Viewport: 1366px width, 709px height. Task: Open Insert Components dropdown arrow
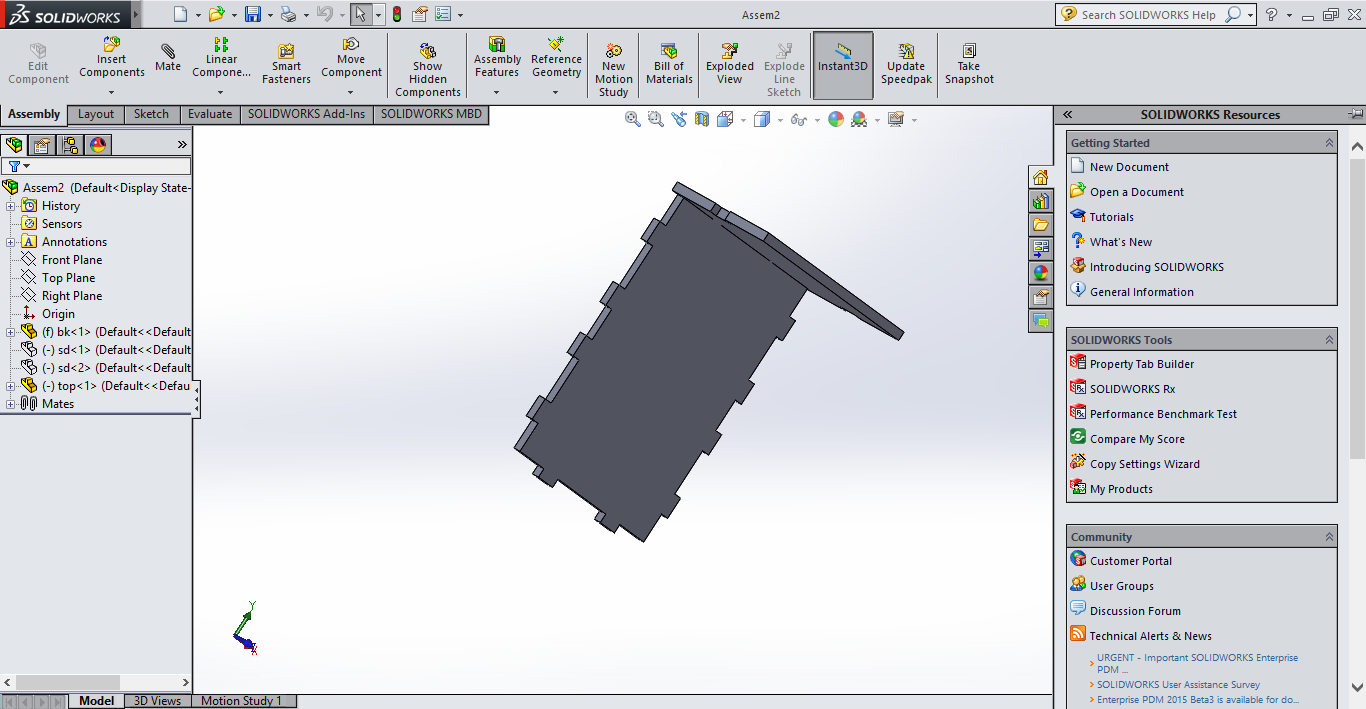(x=112, y=92)
